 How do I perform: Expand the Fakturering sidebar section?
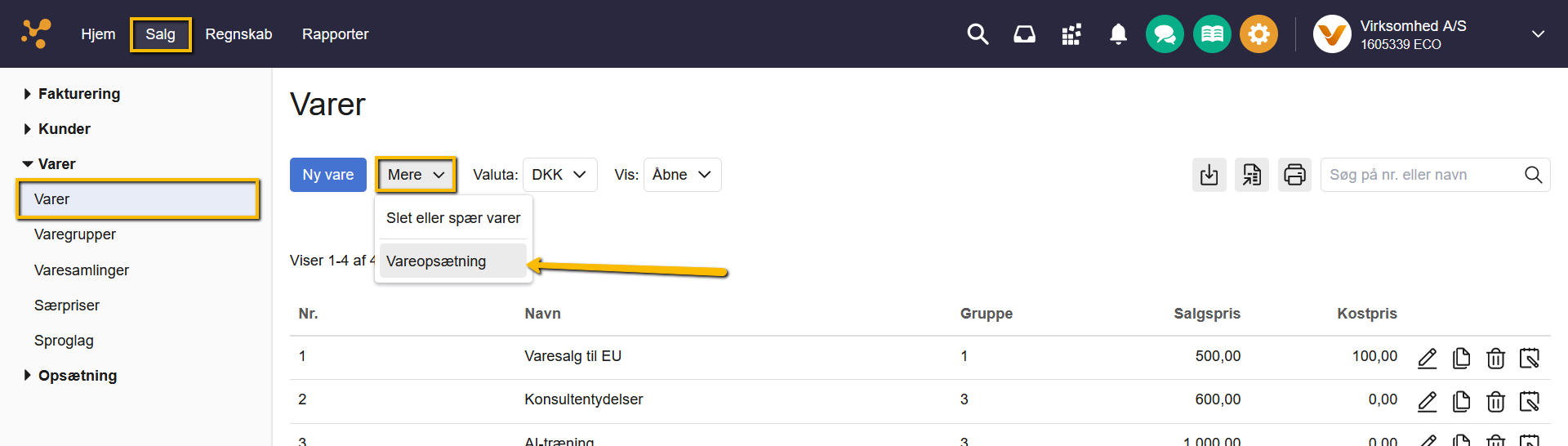[78, 94]
